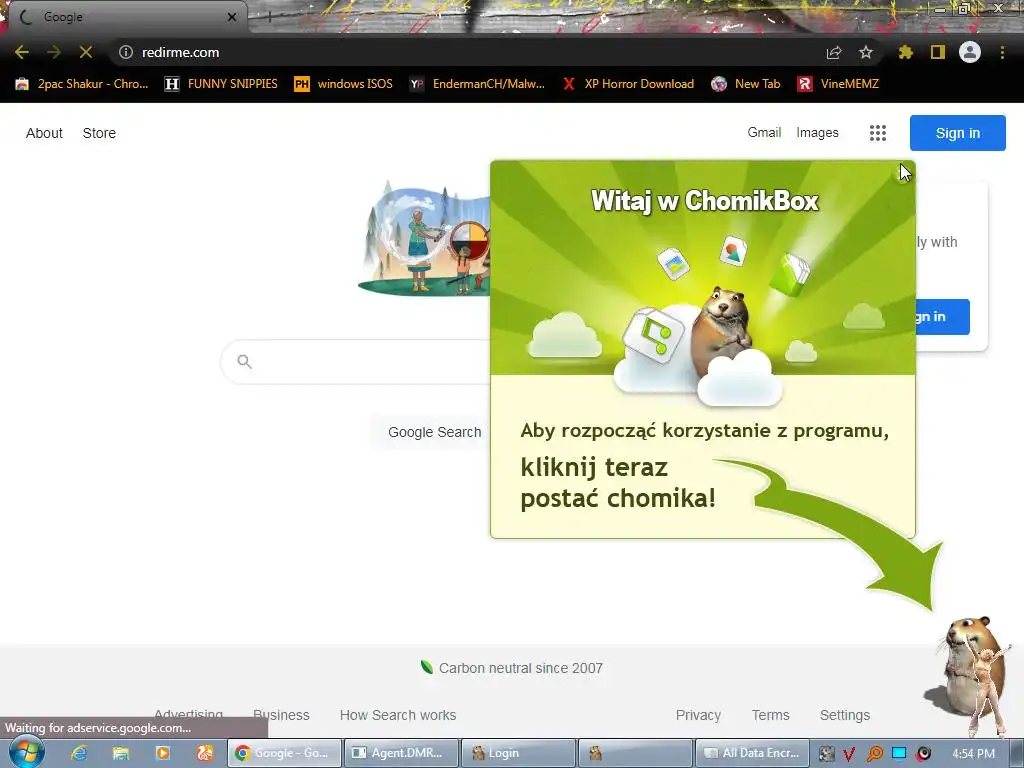The image size is (1024, 768).
Task: Switch to unlabeled hamster taskbar window
Action: coord(635,753)
